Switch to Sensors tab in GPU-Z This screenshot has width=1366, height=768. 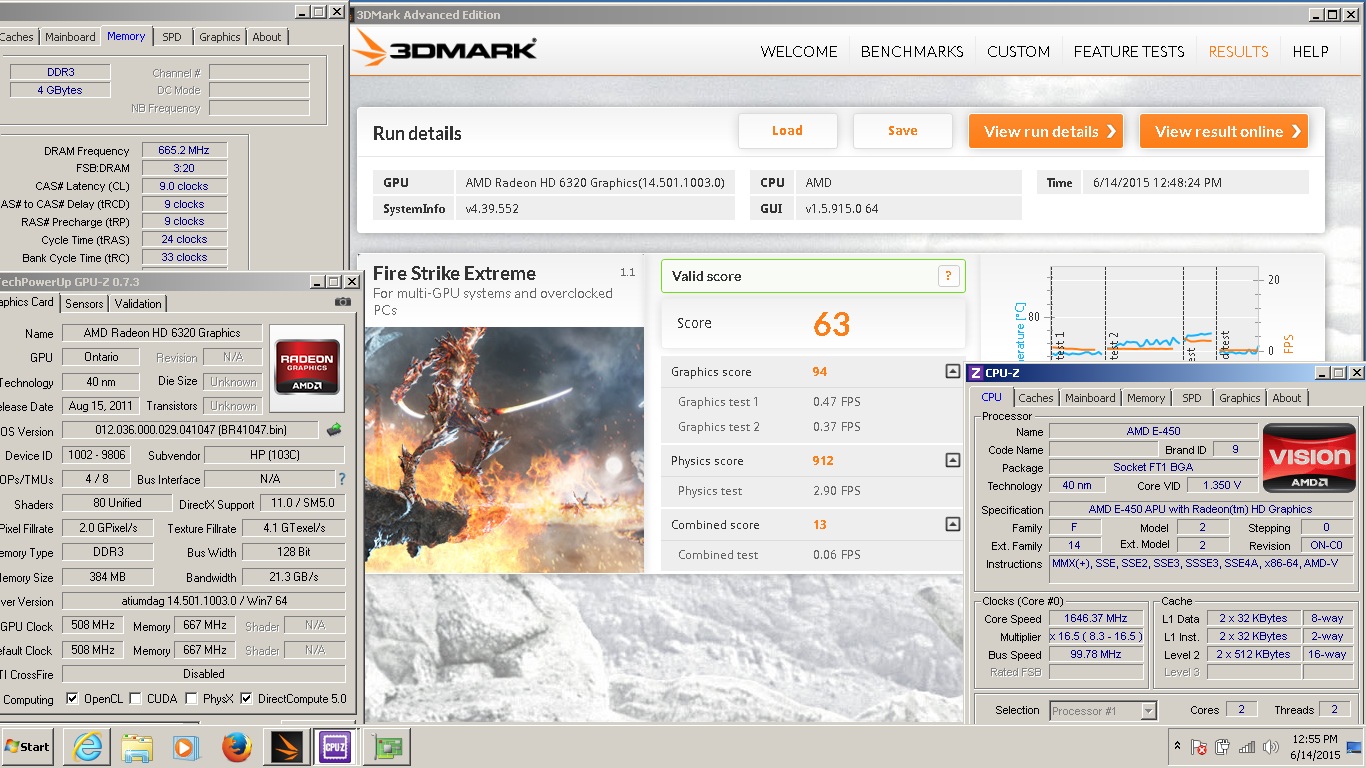(84, 304)
